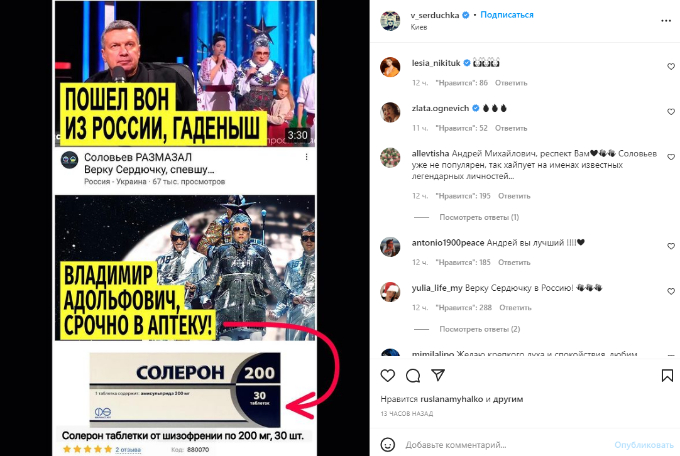Save post with bookmark icon

pos(667,375)
